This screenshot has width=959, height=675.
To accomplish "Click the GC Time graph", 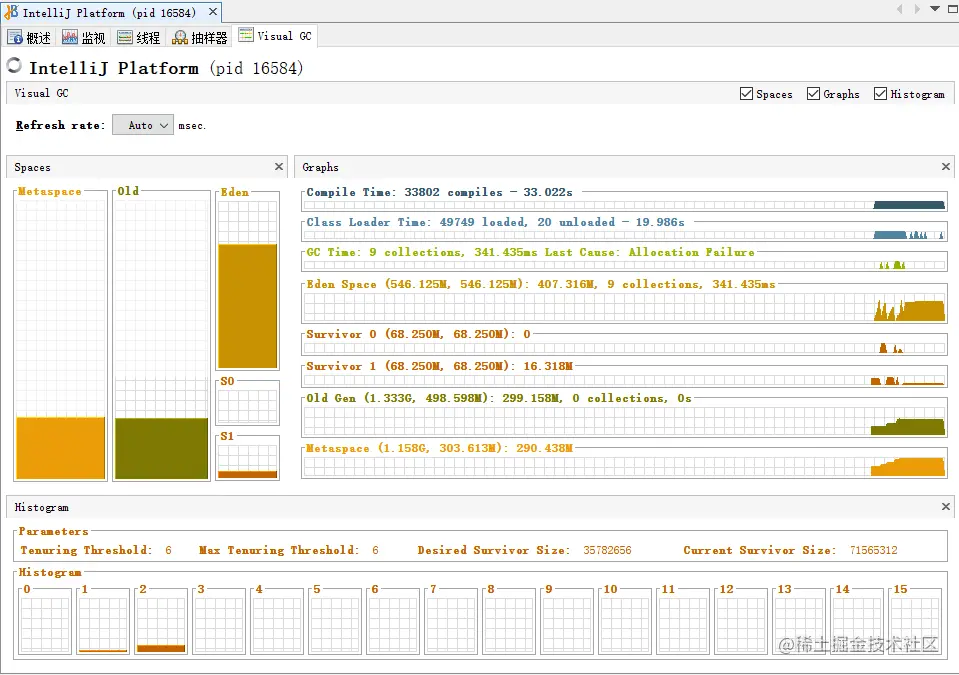I will pos(624,265).
